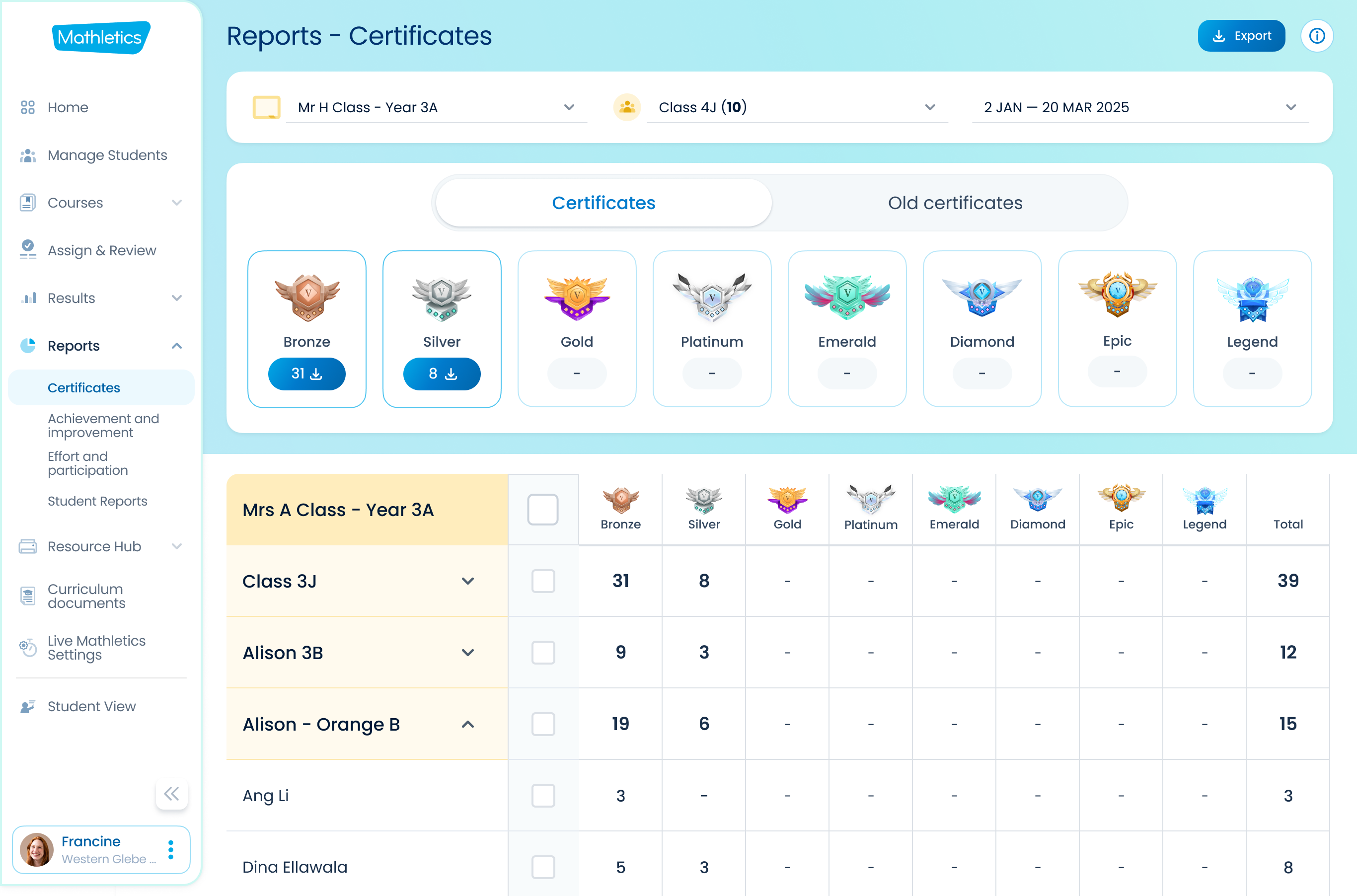
Task: Expand the Results sidebar menu
Action: (x=176, y=298)
